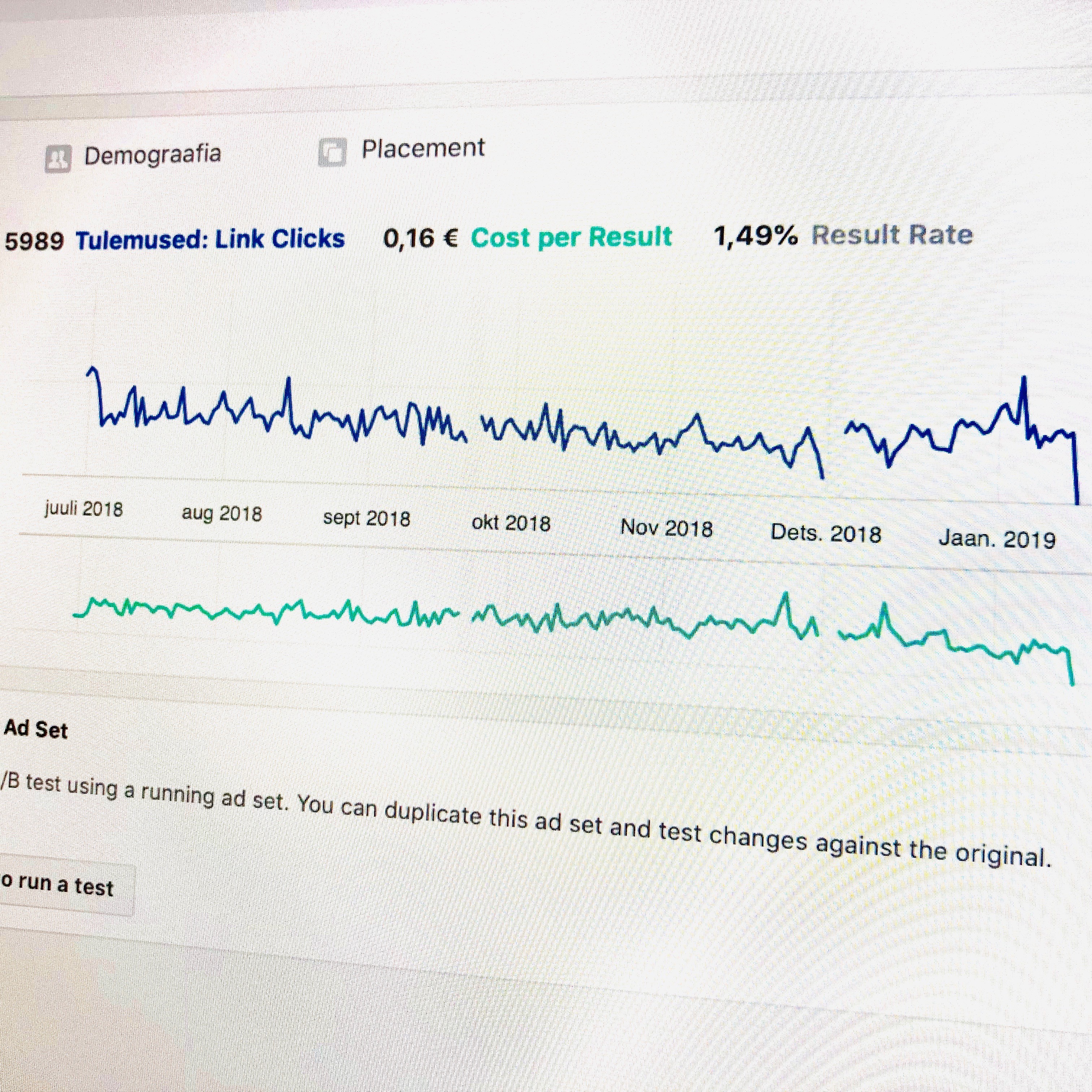Click the Ad Set heading
Image resolution: width=1092 pixels, height=1092 pixels.
(x=36, y=729)
